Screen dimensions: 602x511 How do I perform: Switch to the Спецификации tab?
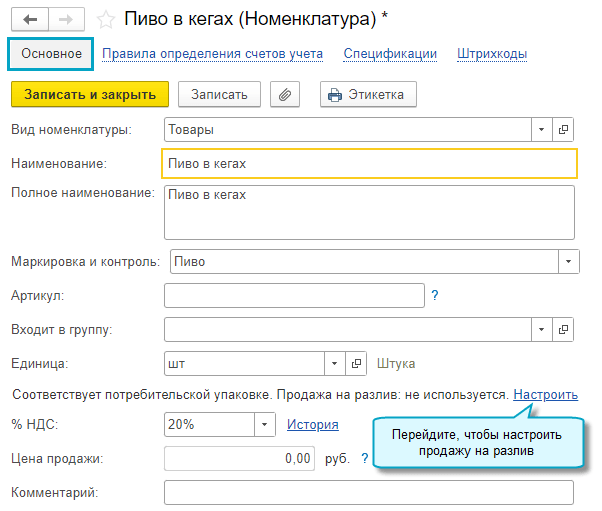(390, 54)
